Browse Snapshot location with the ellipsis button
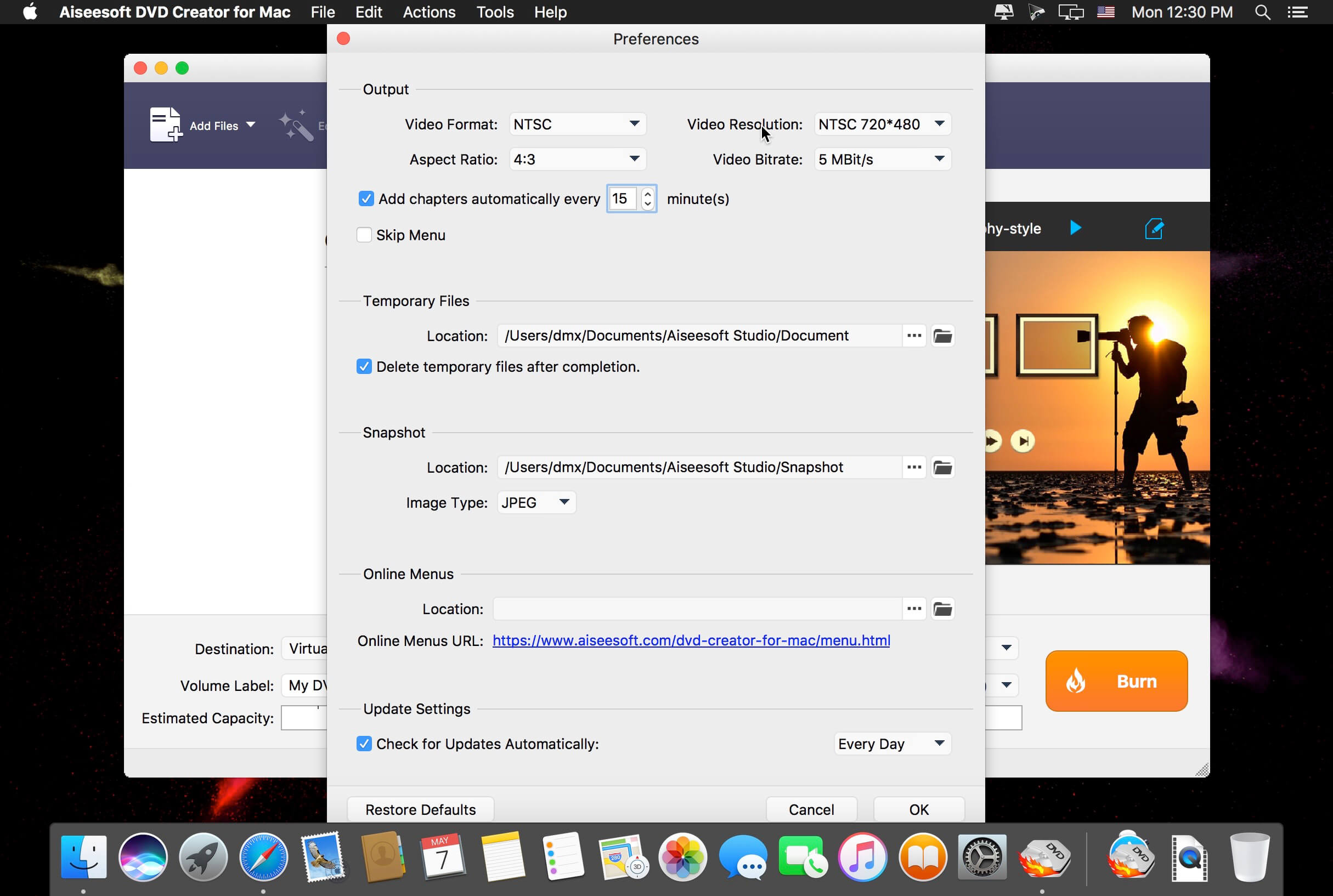This screenshot has height=896, width=1333. pyautogui.click(x=913, y=467)
